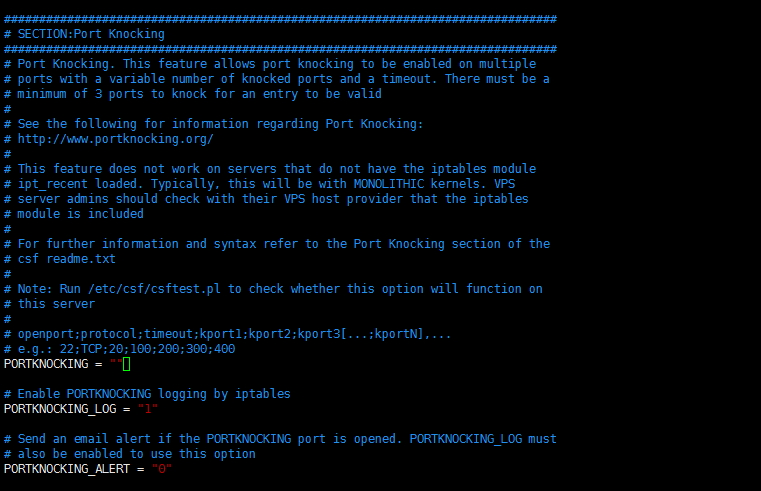Image resolution: width=761 pixels, height=491 pixels.
Task: Click the http://www.portknocking.org/ URL
Action: [115, 139]
